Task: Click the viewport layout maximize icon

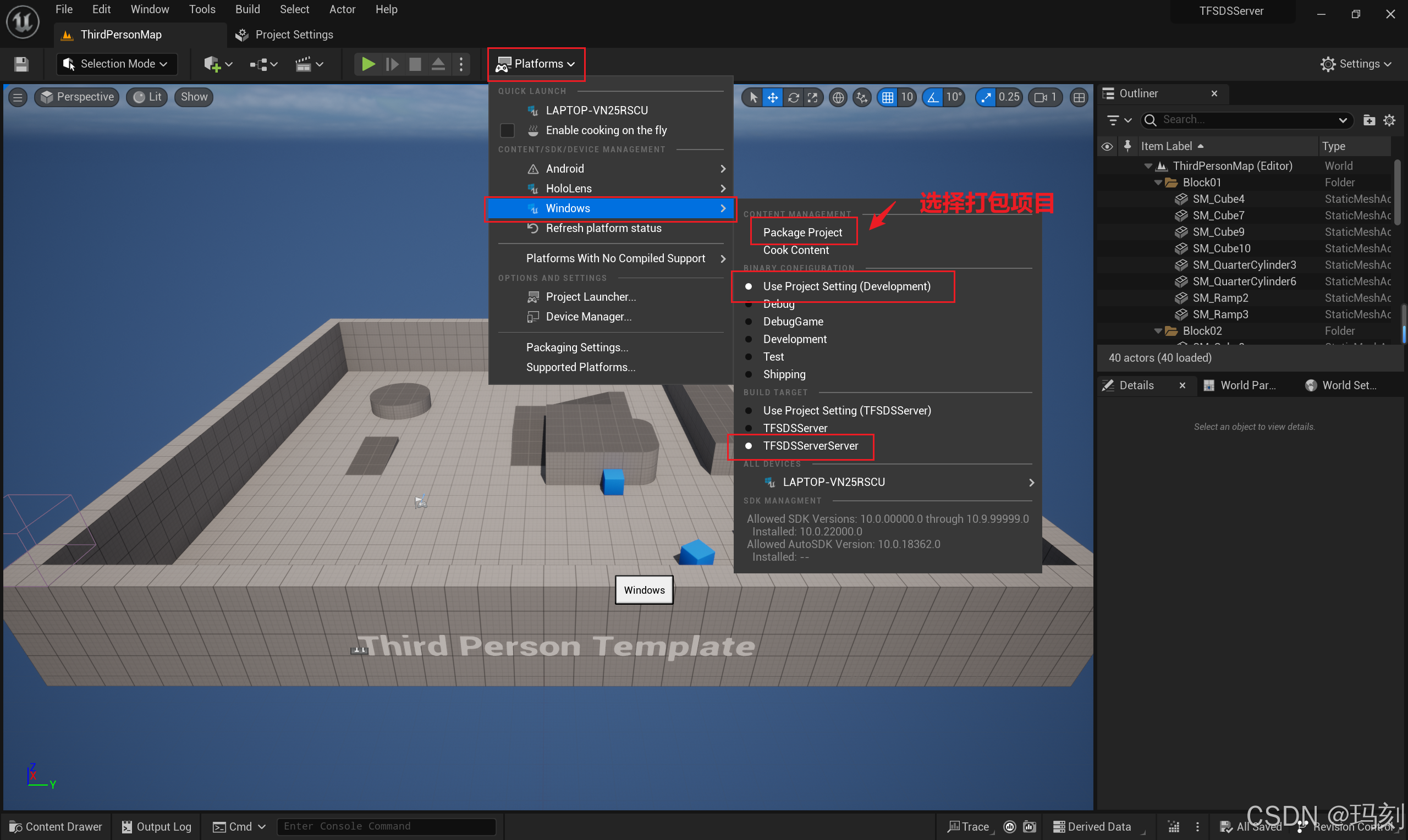Action: pyautogui.click(x=1079, y=97)
